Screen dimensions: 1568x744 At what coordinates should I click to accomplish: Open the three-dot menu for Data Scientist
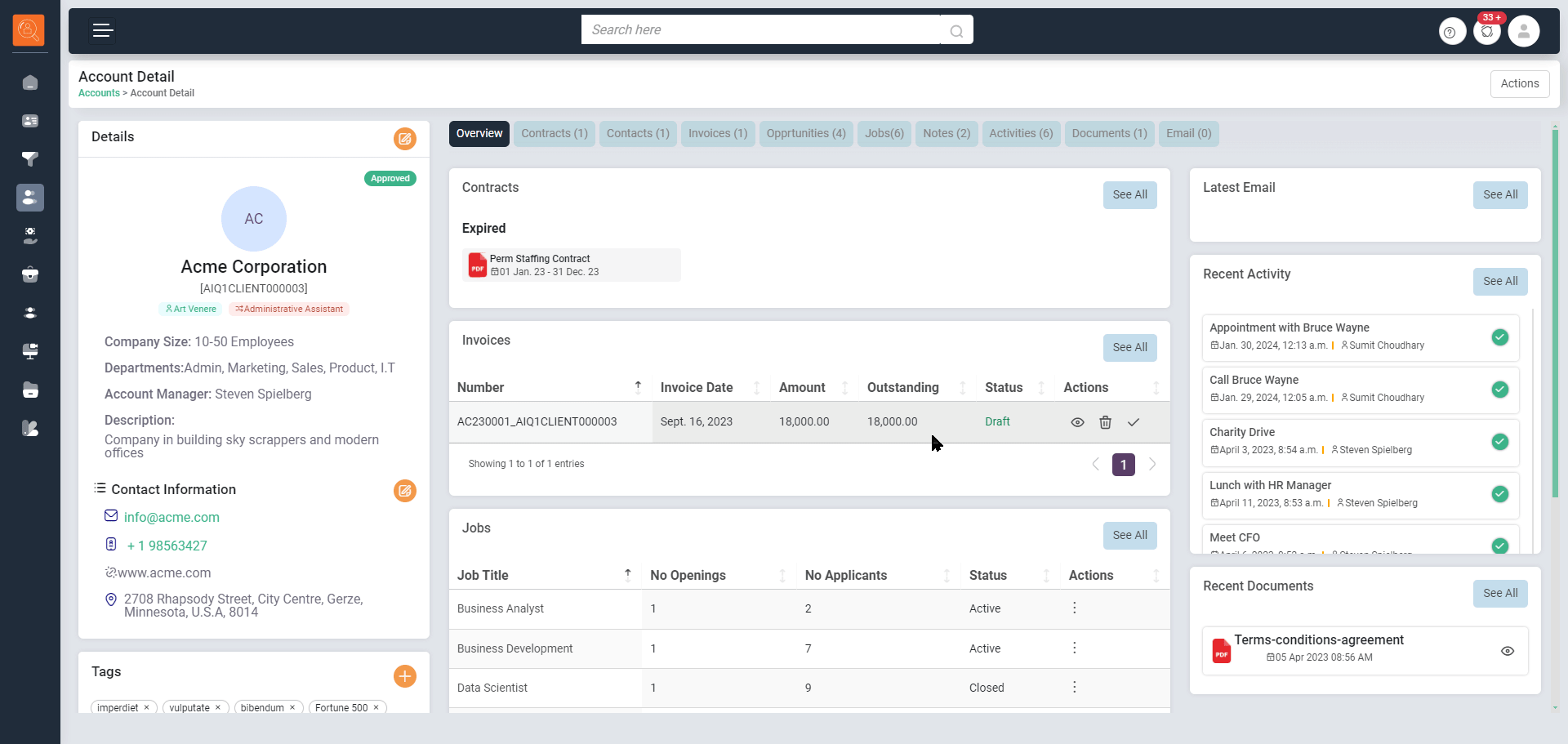click(x=1074, y=688)
